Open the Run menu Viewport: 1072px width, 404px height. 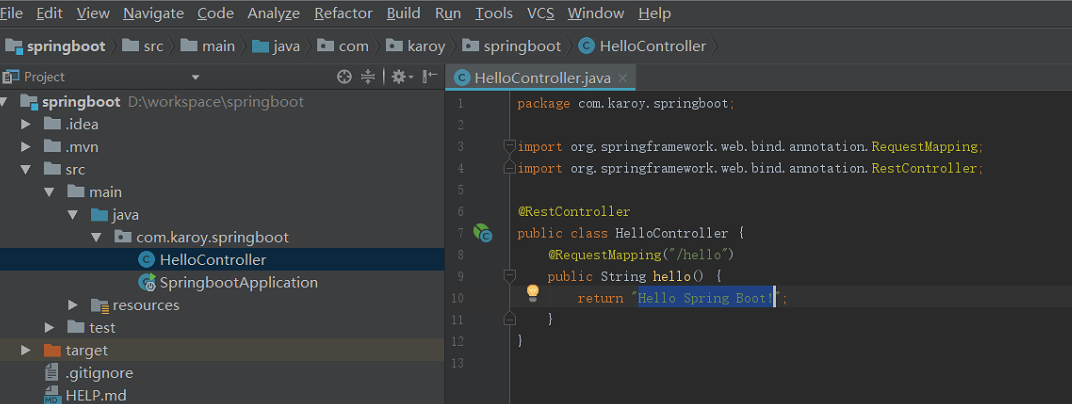click(x=448, y=13)
